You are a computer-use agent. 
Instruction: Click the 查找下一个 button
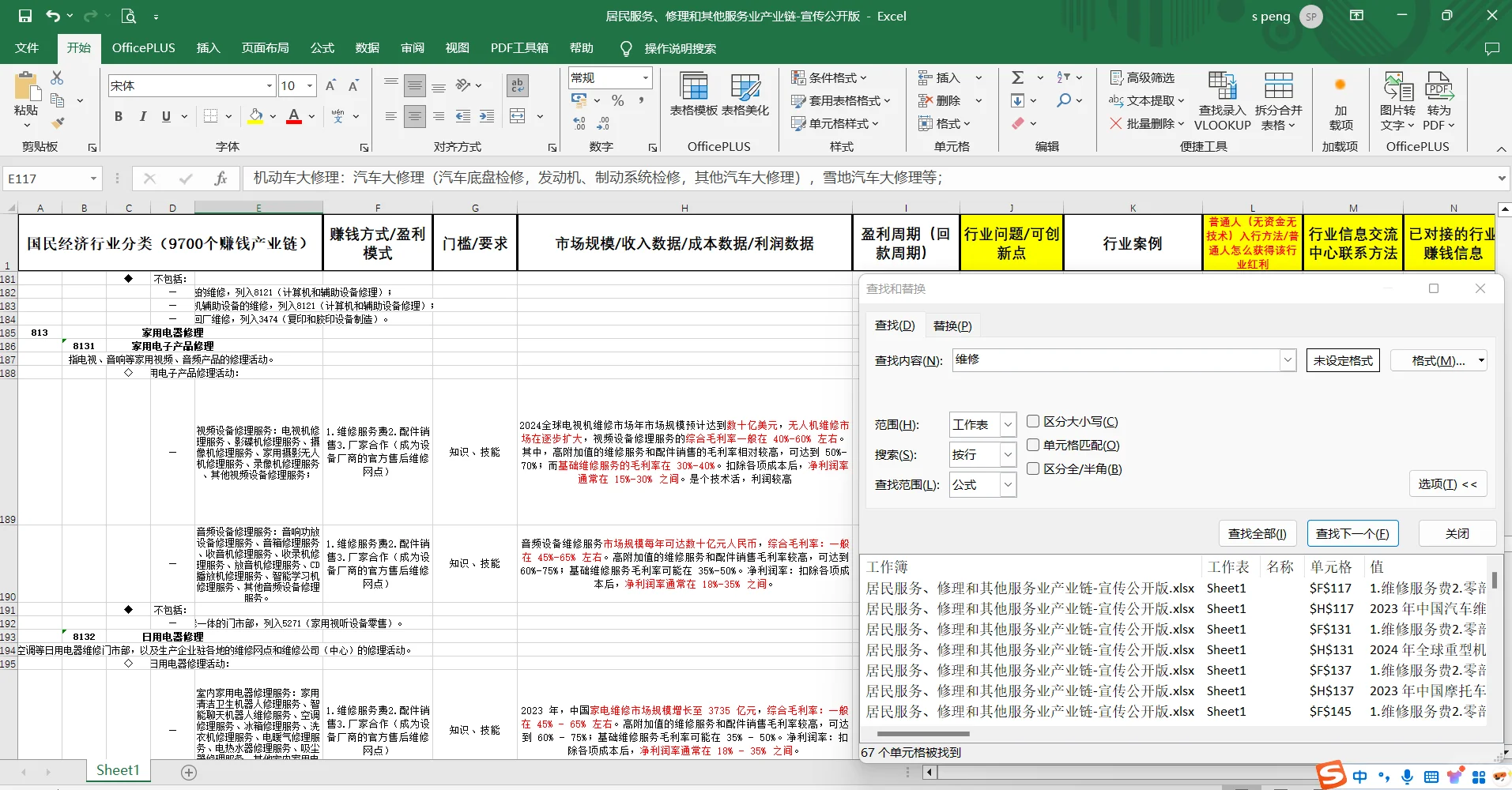(x=1352, y=532)
